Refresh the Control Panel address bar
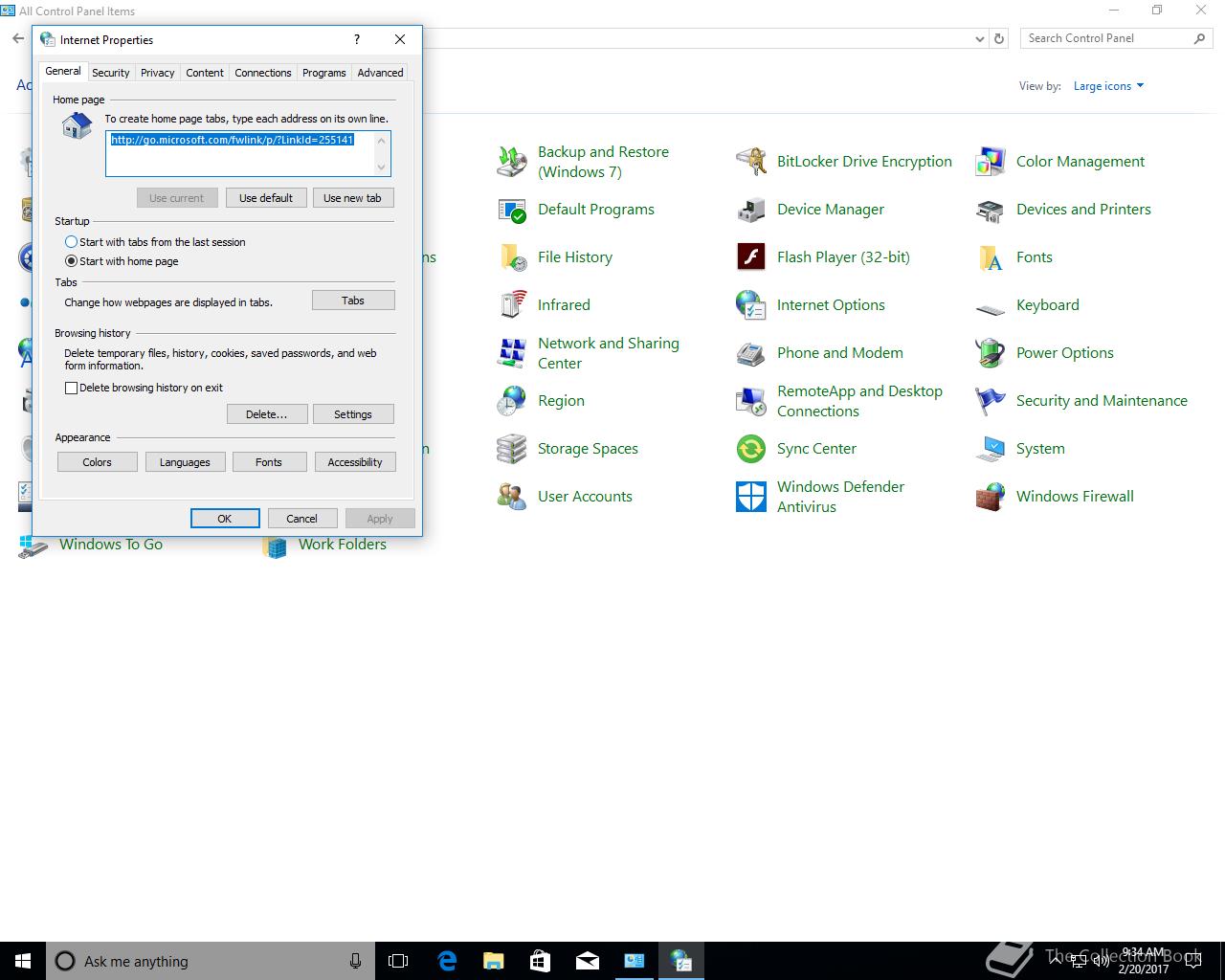The image size is (1225, 980). [x=999, y=39]
